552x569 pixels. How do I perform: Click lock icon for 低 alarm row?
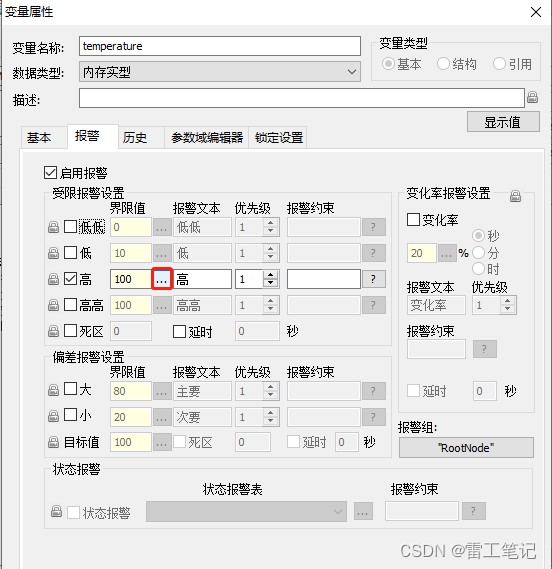tap(53, 253)
